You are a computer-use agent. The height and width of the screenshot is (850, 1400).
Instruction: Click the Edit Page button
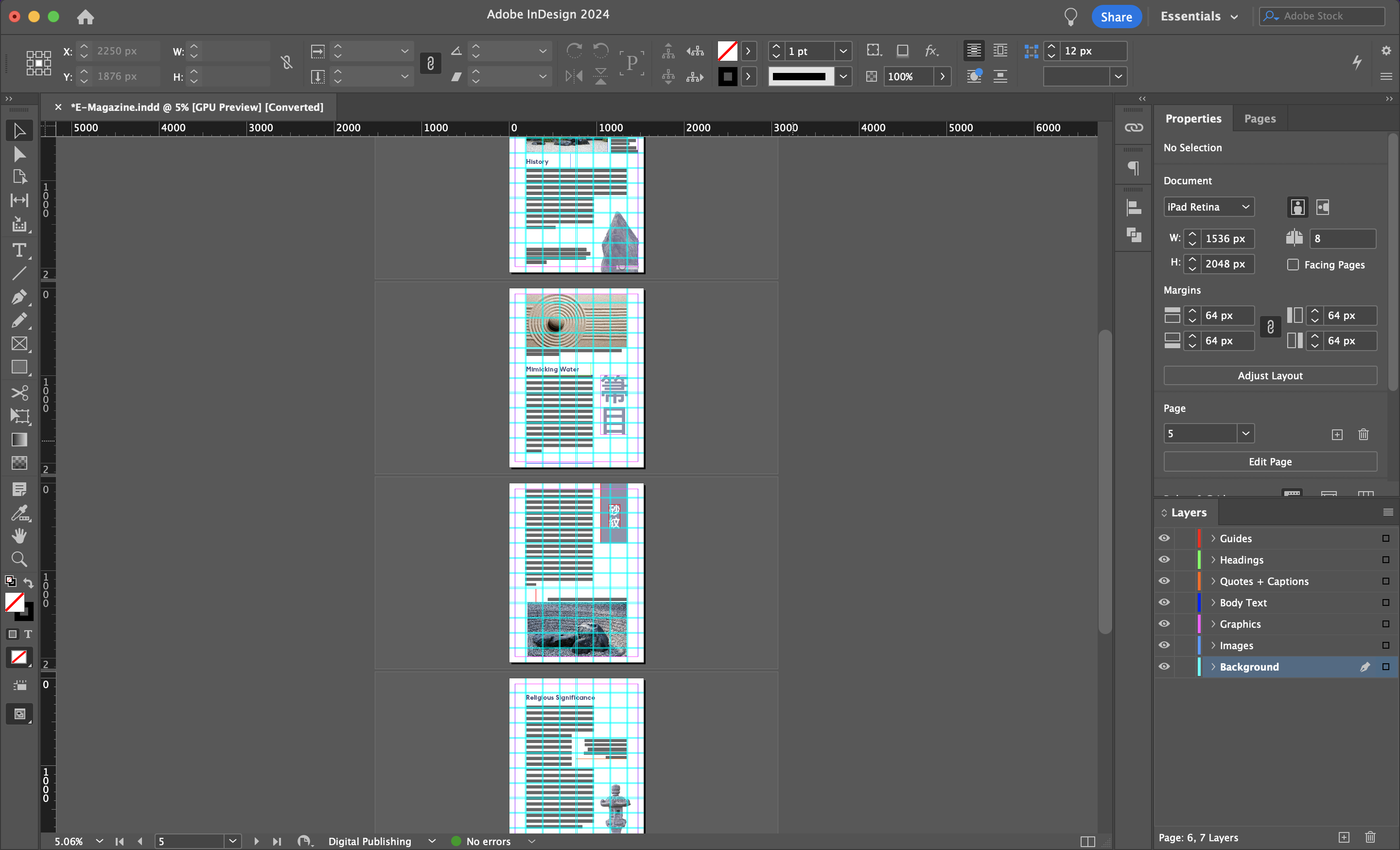tap(1270, 461)
